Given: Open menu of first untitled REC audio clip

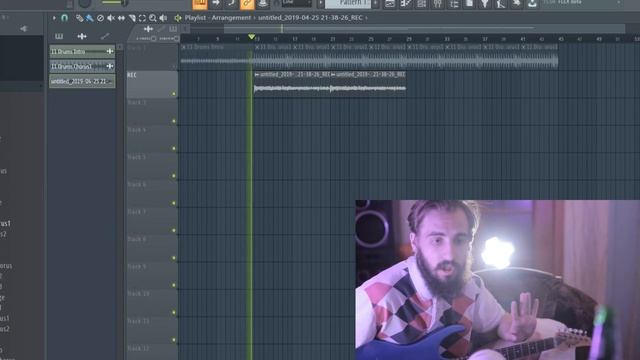Looking at the screenshot, I should coord(257,75).
